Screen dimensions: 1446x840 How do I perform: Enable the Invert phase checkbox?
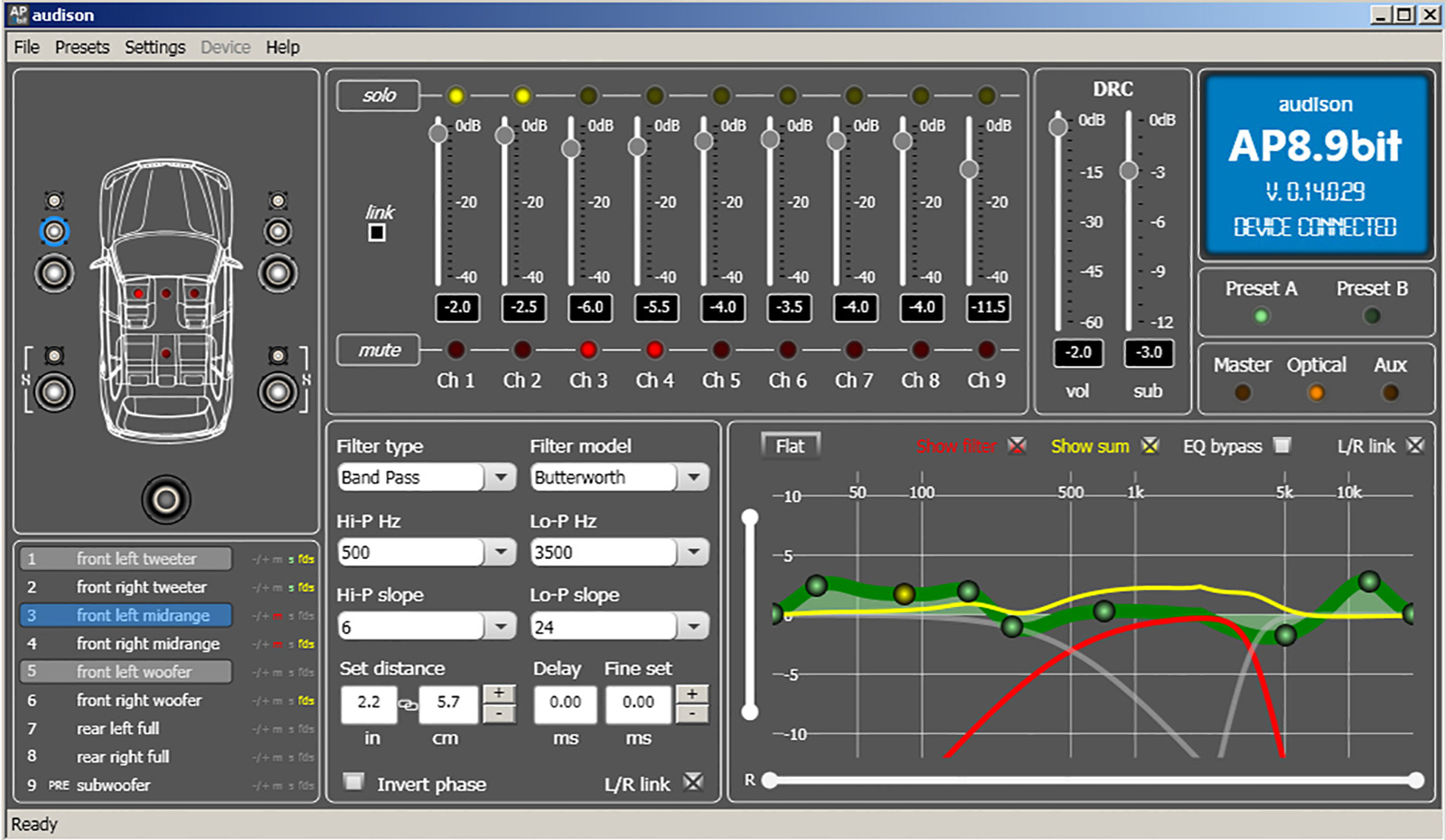(354, 781)
